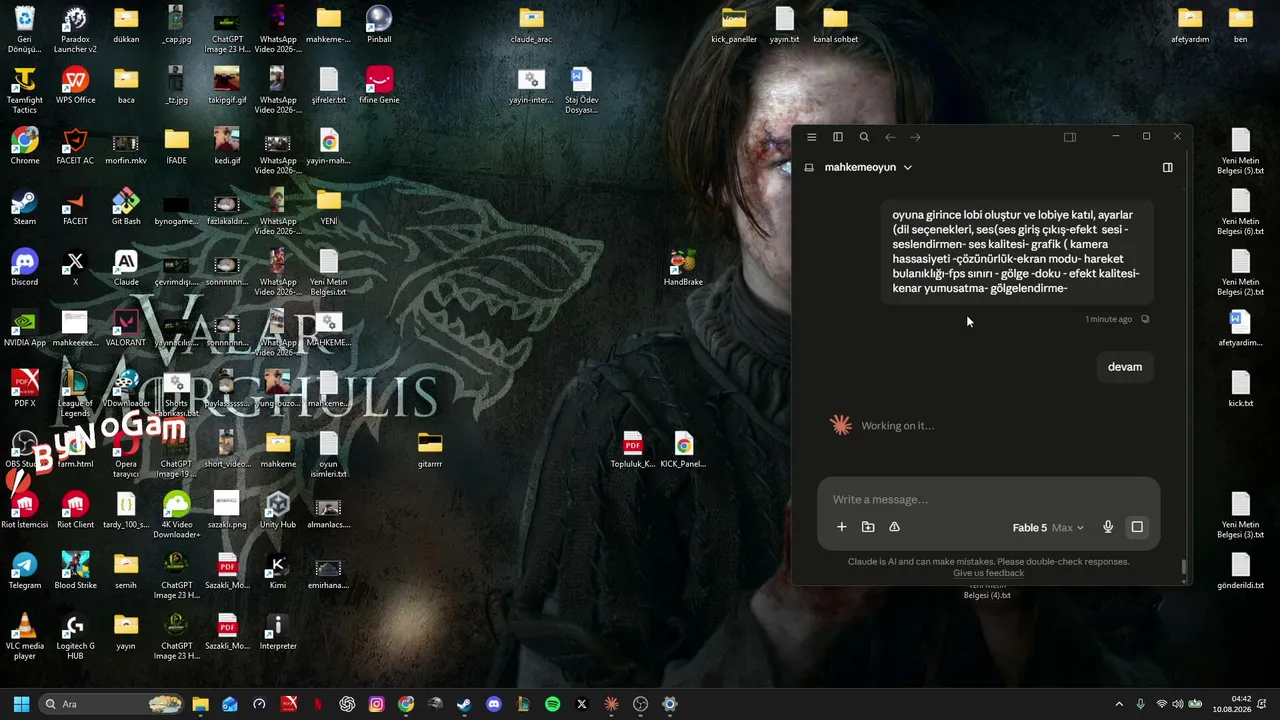The height and width of the screenshot is (720, 1280).
Task: Select the fifine Genie desktop icon
Action: (379, 85)
